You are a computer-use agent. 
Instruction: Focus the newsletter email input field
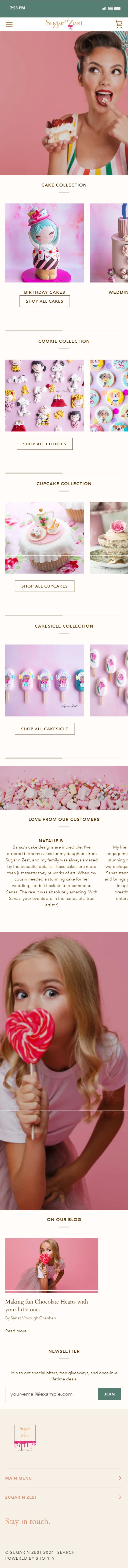[52, 1394]
